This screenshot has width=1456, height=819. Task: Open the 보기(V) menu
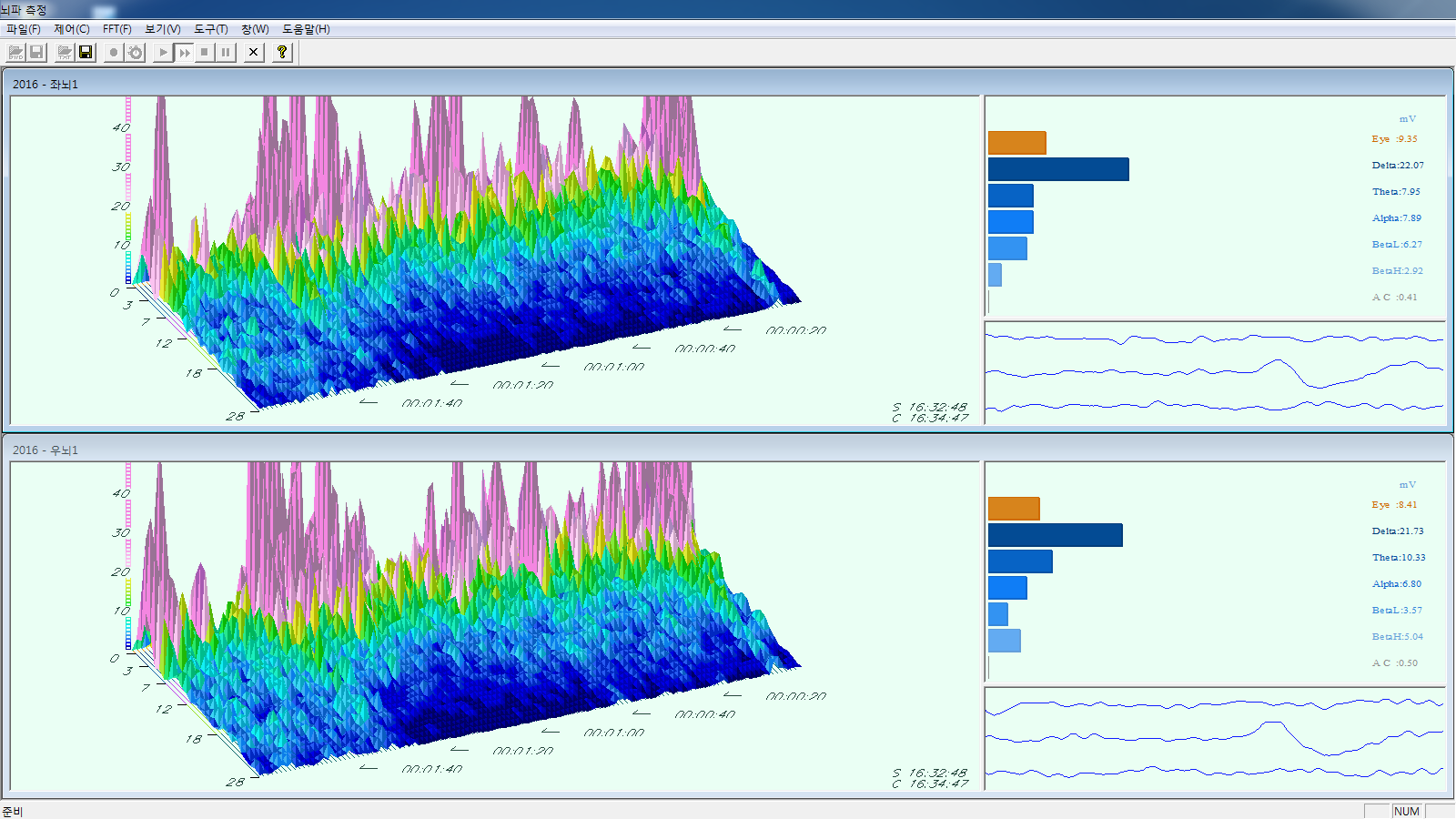163,29
